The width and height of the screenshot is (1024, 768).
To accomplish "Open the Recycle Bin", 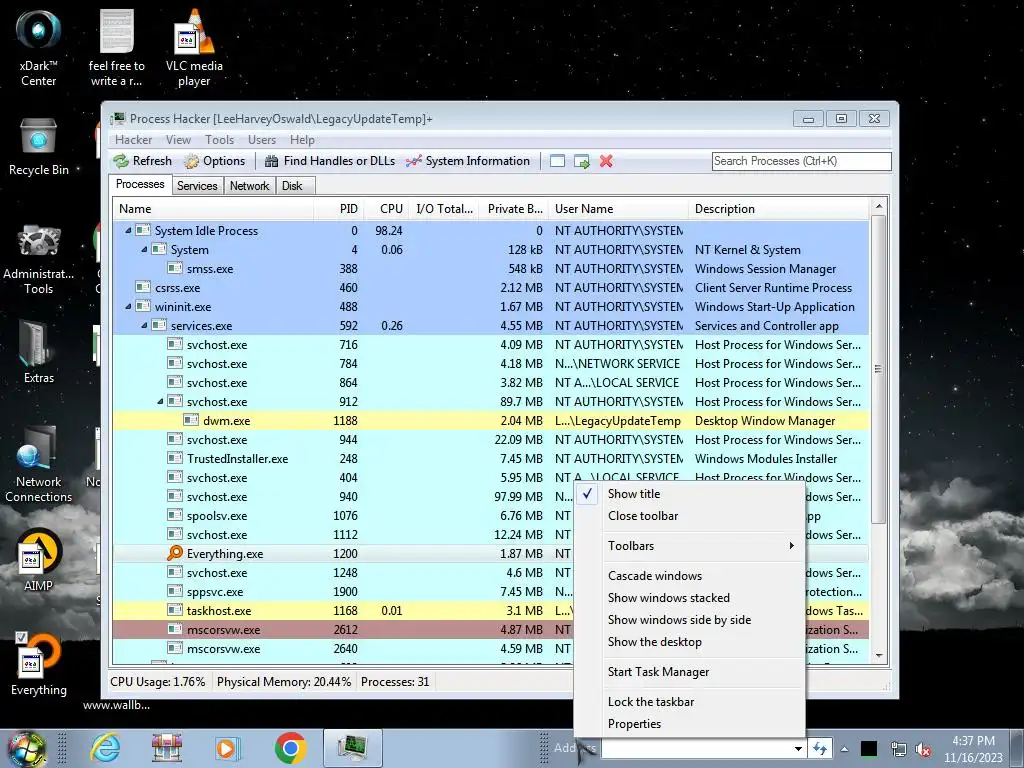I will pos(39,147).
